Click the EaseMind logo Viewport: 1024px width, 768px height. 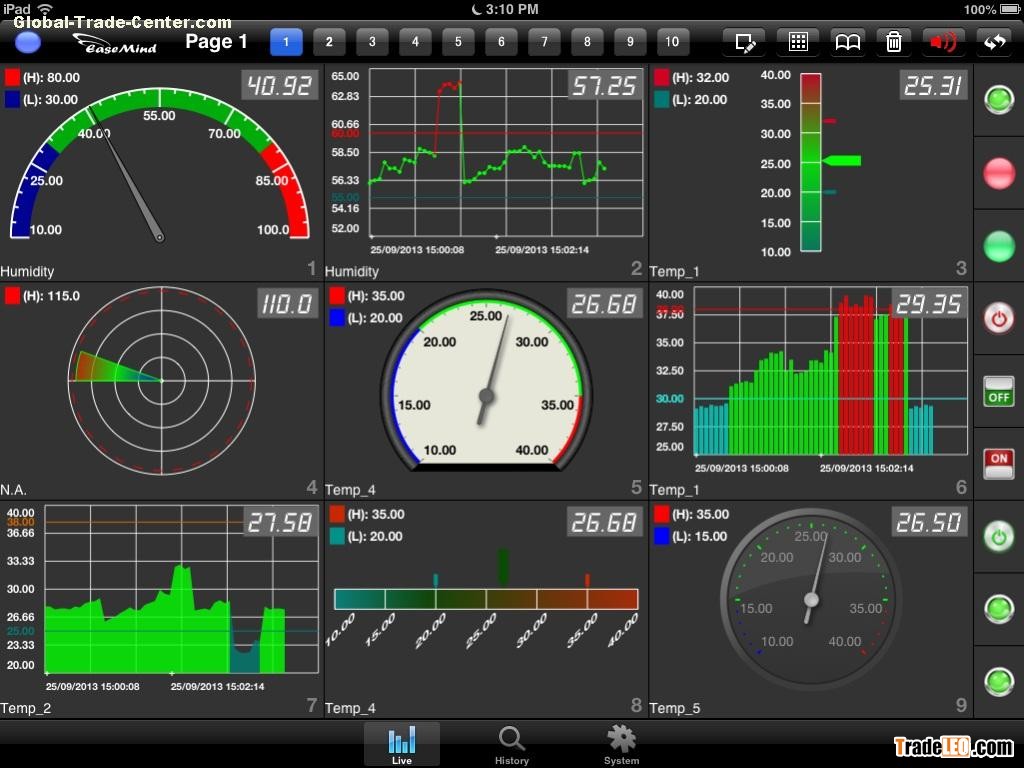tap(115, 43)
